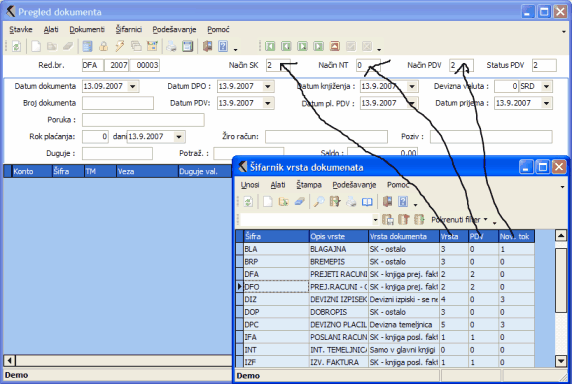Click the scroll down arrow in Šifarnik list
The height and width of the screenshot is (384, 572).
pos(561,361)
